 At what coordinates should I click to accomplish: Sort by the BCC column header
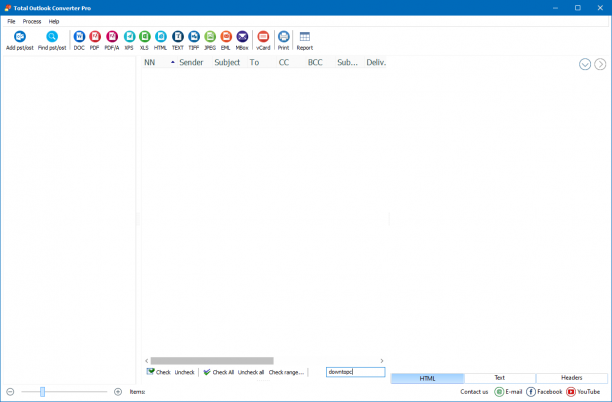[x=320, y=62]
